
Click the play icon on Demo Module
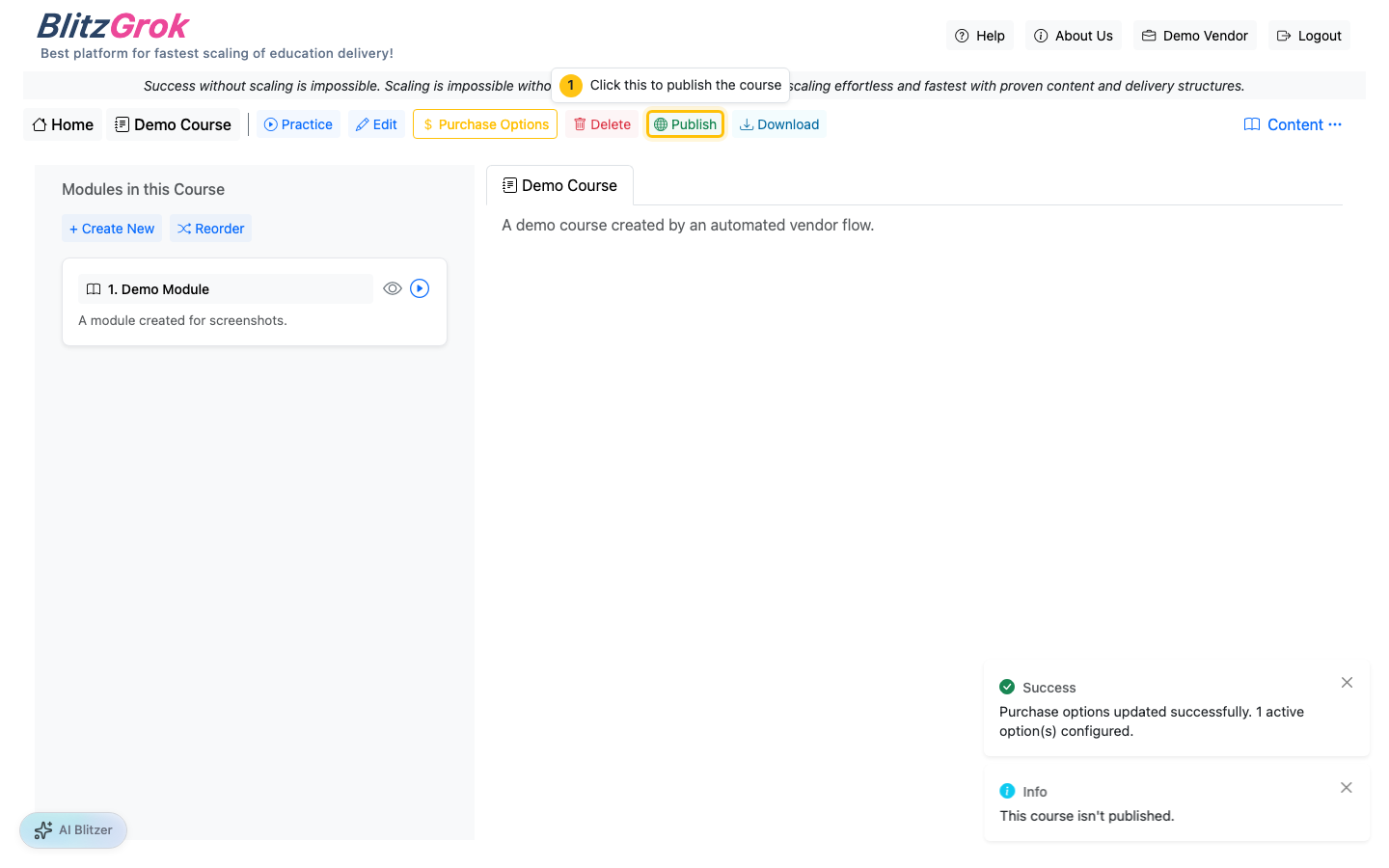[420, 288]
